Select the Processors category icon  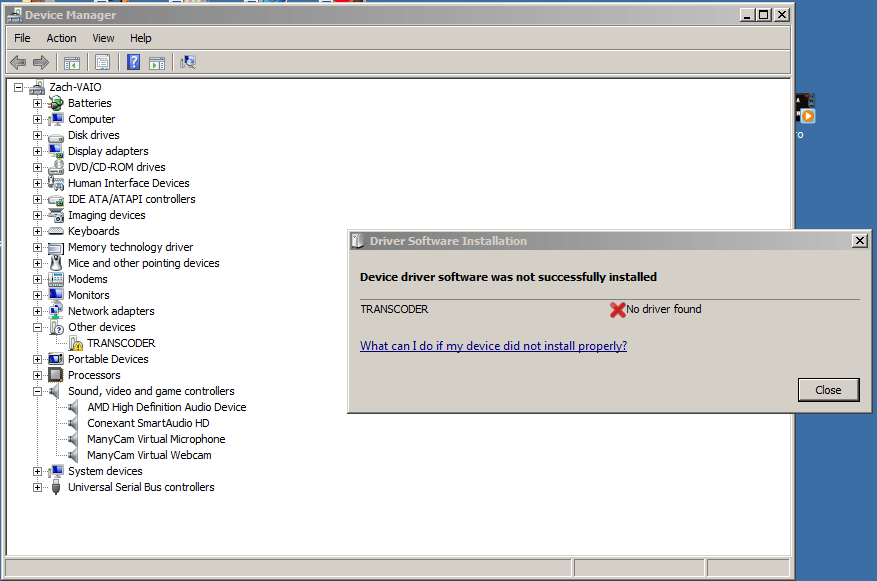[x=56, y=375]
